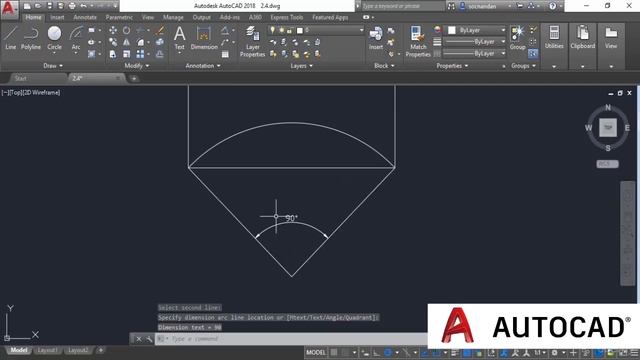The image size is (640, 360).
Task: Click the viewport controls [-][Top][2D Wireframe] label
Action: click(31, 93)
